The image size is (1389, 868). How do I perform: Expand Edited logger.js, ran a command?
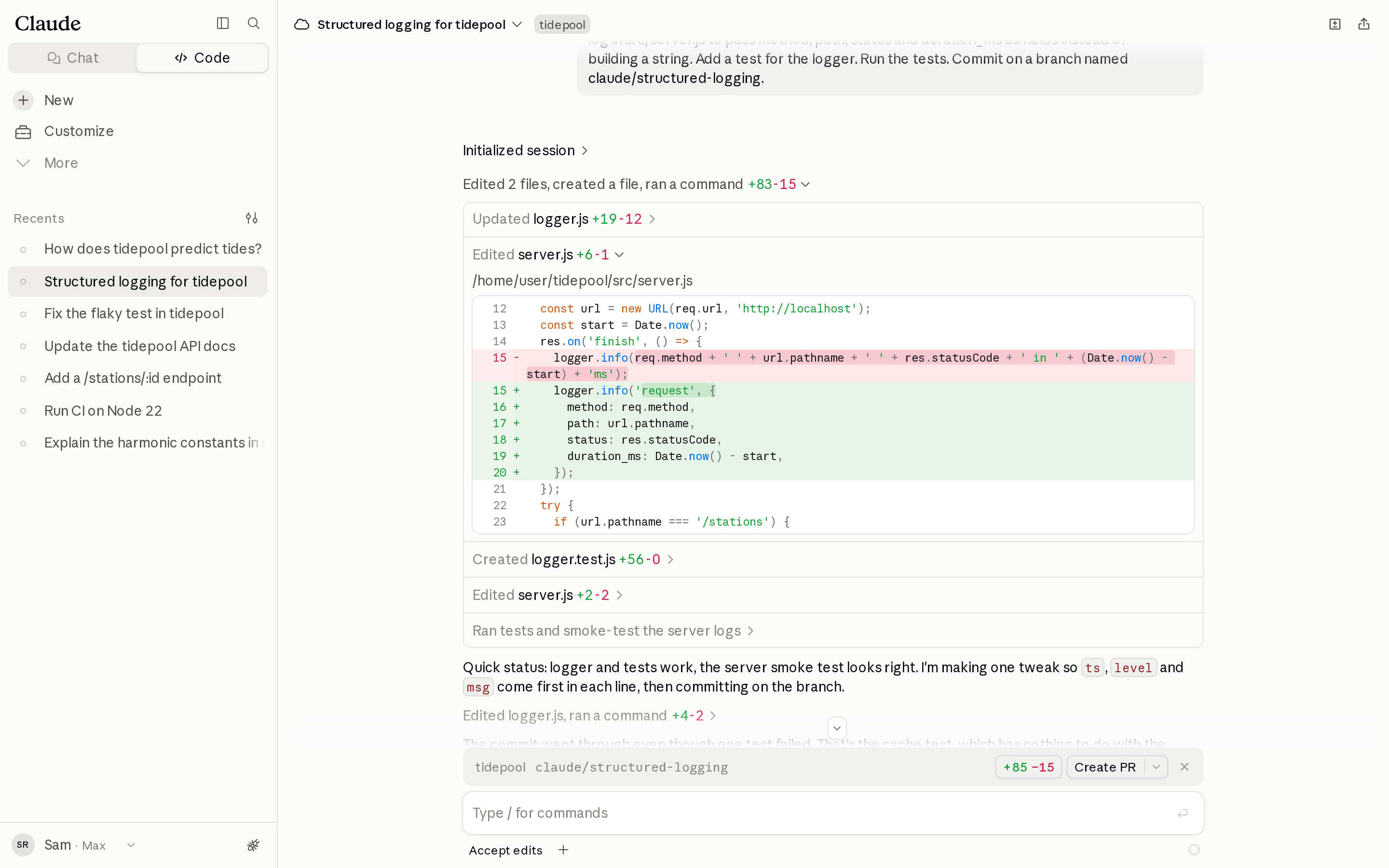click(589, 716)
